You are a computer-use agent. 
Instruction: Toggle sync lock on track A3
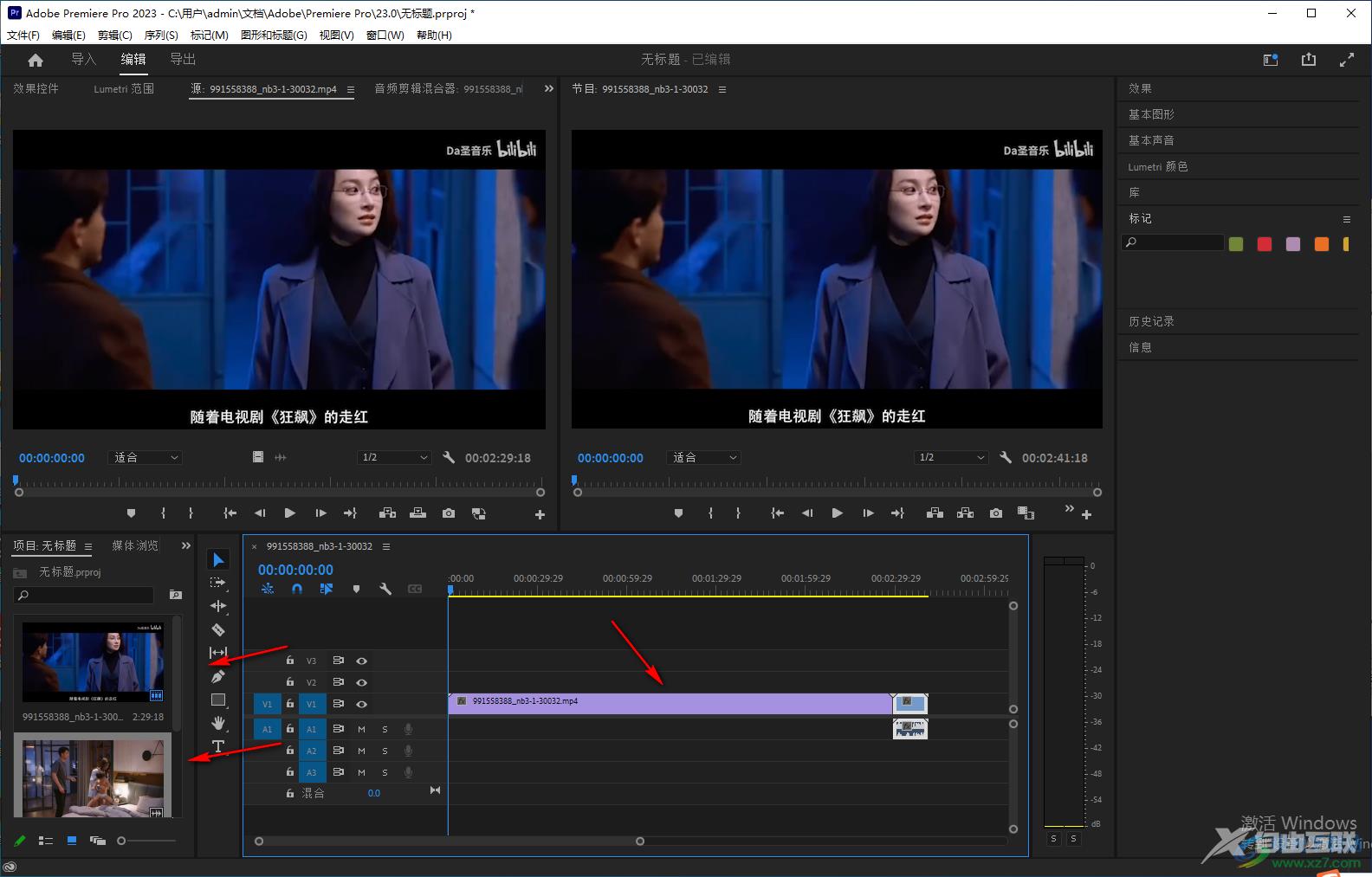(x=339, y=772)
